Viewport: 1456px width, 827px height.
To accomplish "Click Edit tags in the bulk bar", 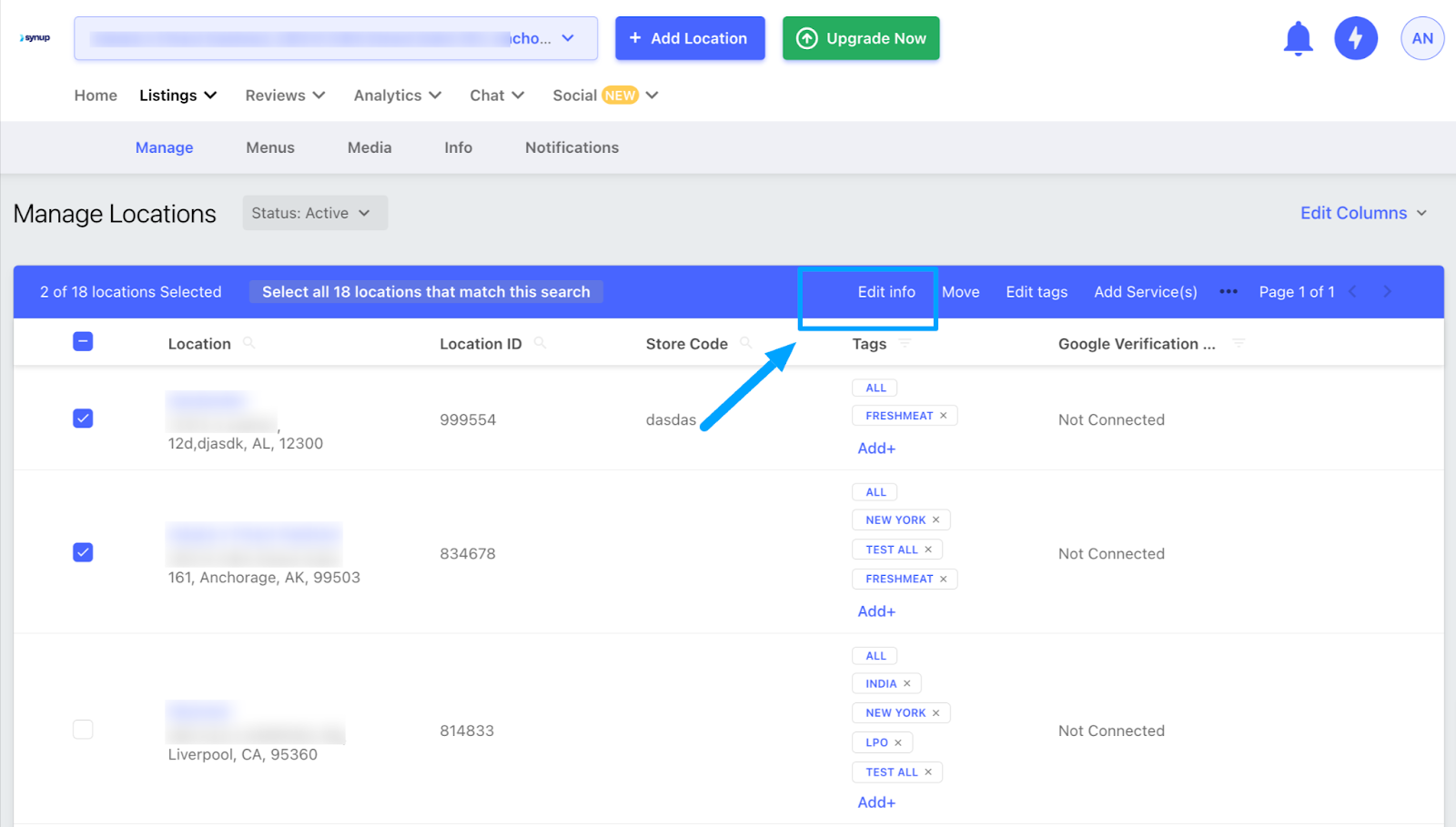I will [1036, 292].
